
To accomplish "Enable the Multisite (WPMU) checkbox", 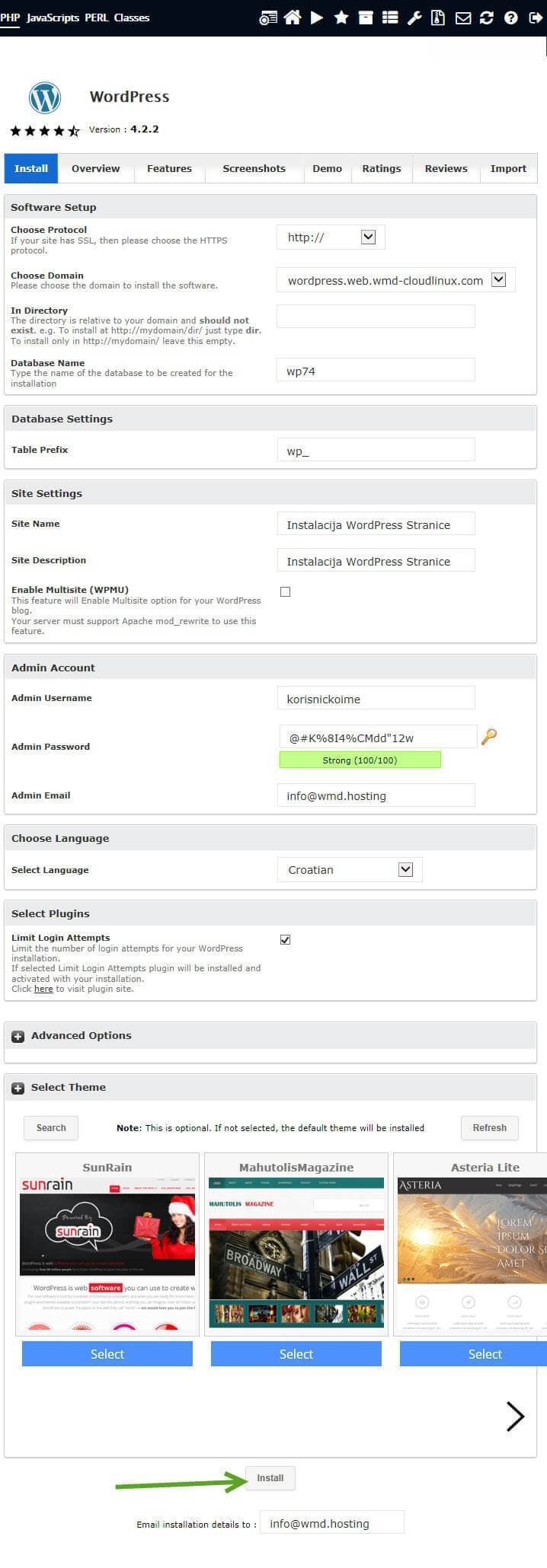I will click(x=285, y=591).
